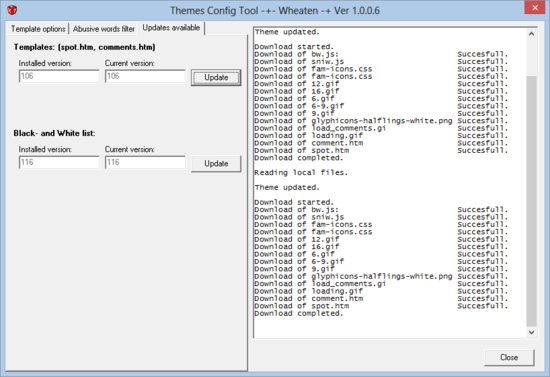Click the log's vertical scrollbar thumb
Screen dimensions: 550x377
pyautogui.click(x=531, y=201)
